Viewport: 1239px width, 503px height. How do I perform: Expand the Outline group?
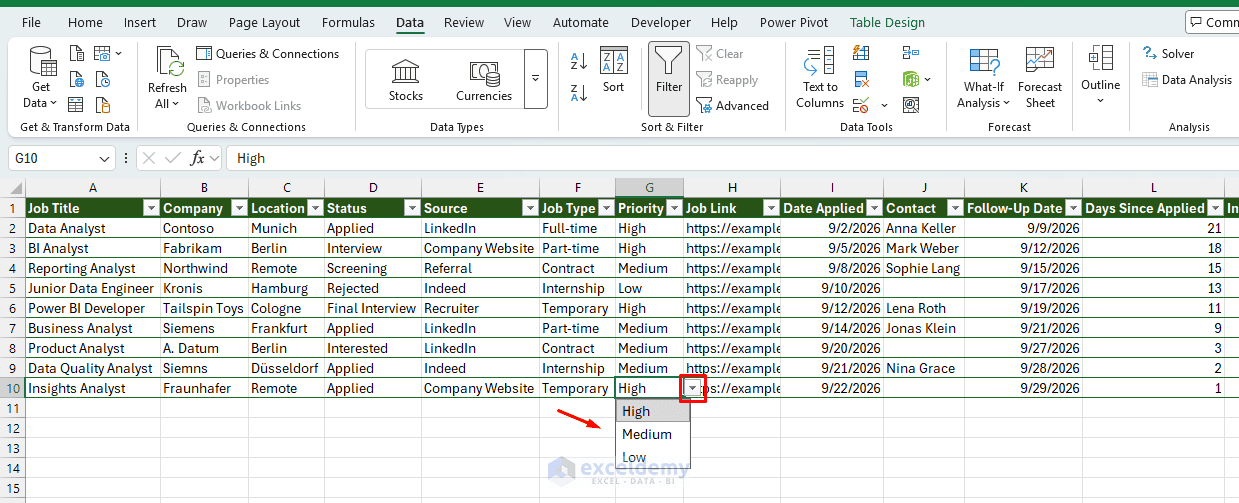[1100, 75]
